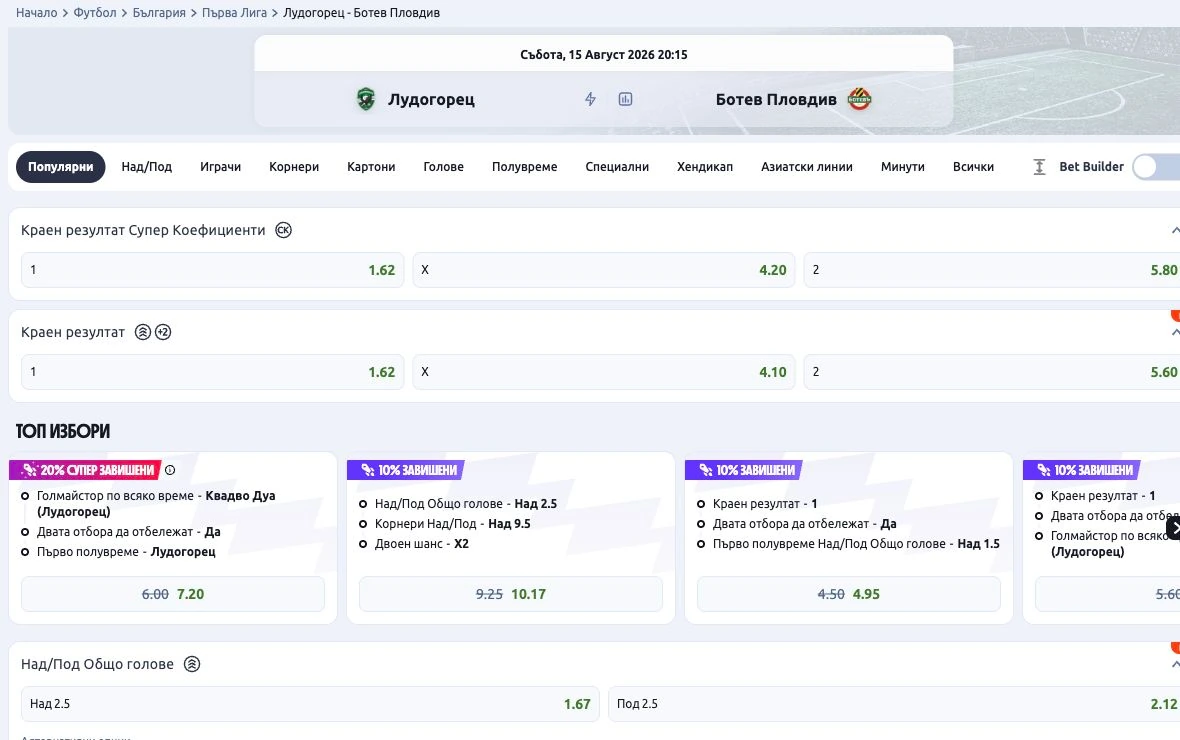Click Голмайстор по всяко време - Квадво Дуа

click(156, 504)
